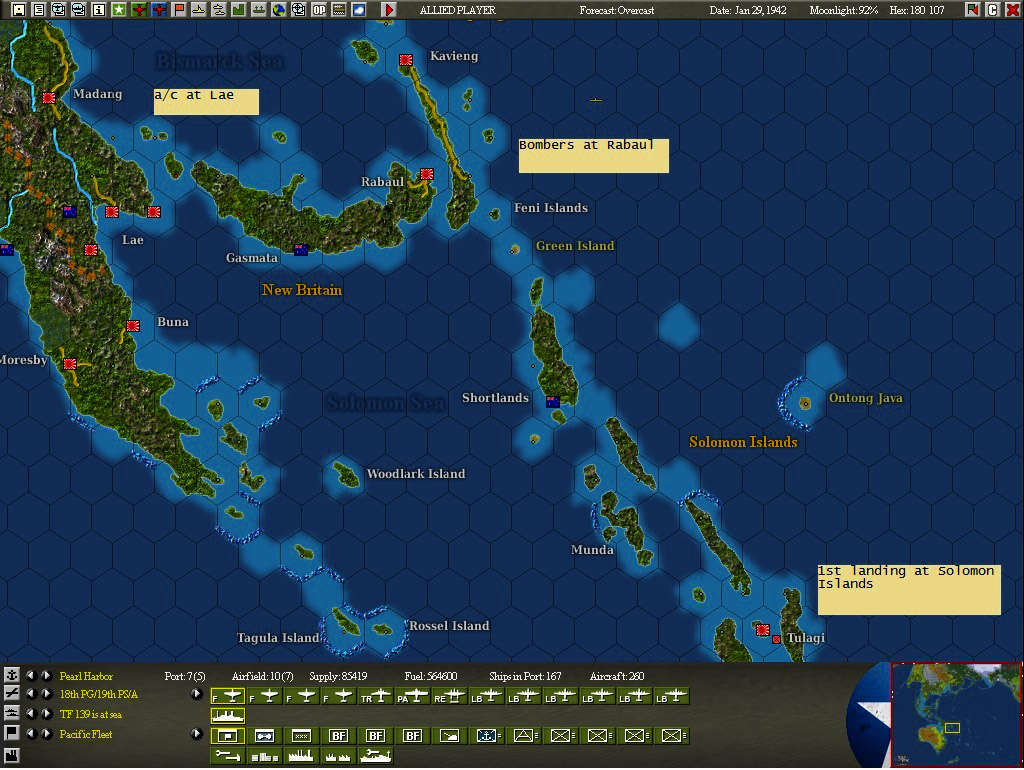Click the weather cloud toolbar icon
1024x770 pixels.
tap(359, 10)
